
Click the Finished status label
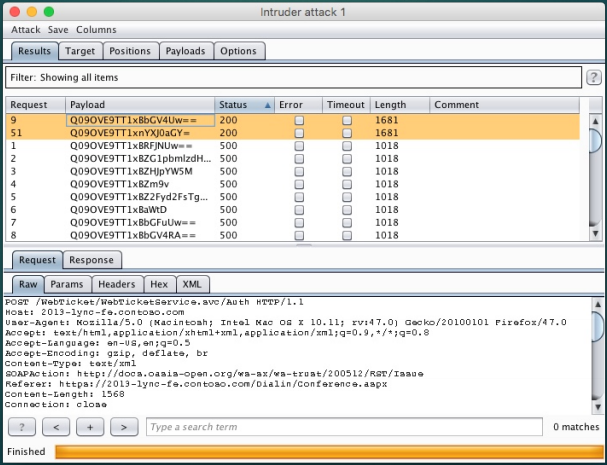(26, 452)
